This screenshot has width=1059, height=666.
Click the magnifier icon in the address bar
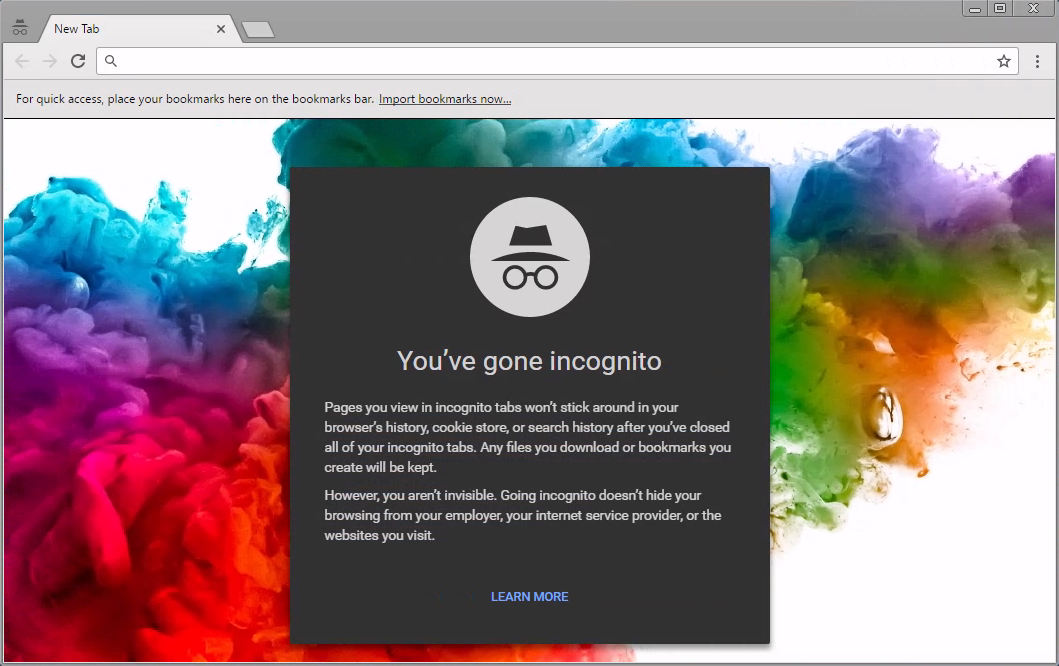(111, 61)
